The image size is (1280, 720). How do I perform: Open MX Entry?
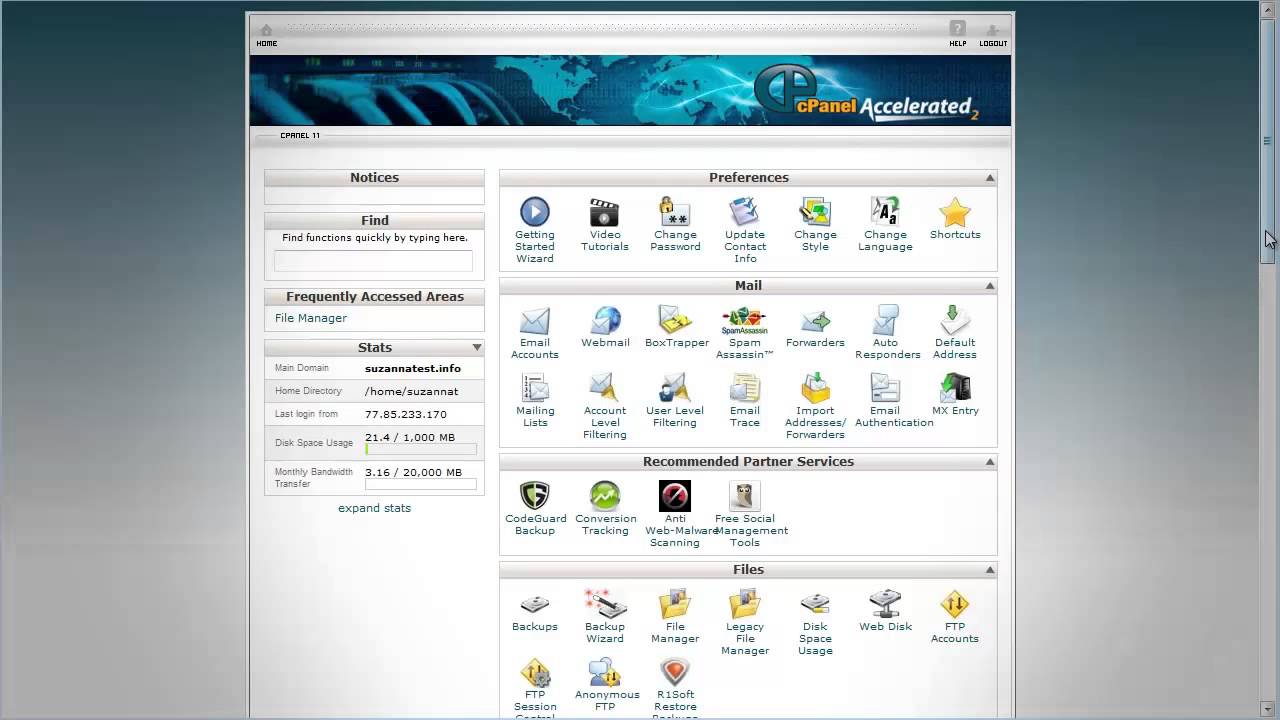coord(955,394)
